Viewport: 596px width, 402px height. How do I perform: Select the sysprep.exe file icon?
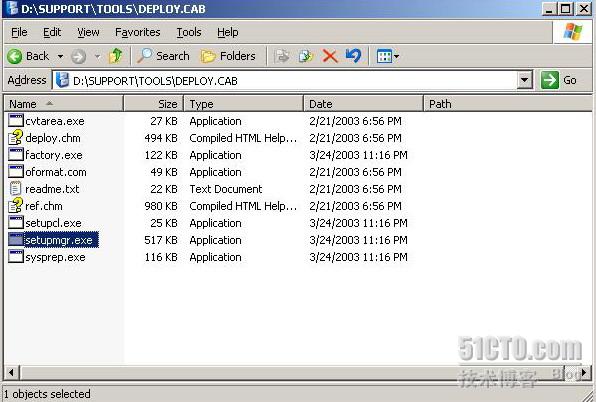pos(16,257)
